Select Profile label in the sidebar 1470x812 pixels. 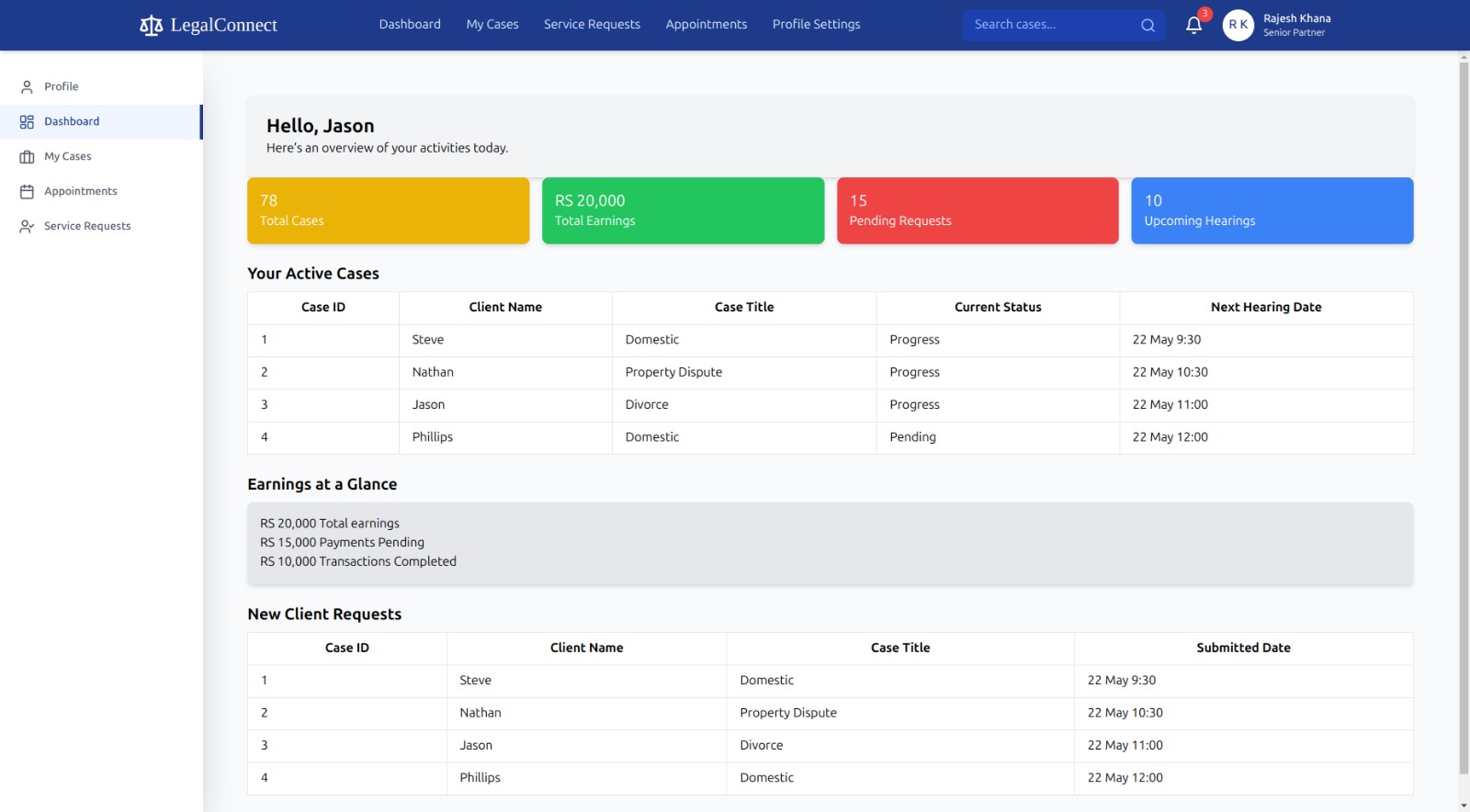(x=62, y=86)
